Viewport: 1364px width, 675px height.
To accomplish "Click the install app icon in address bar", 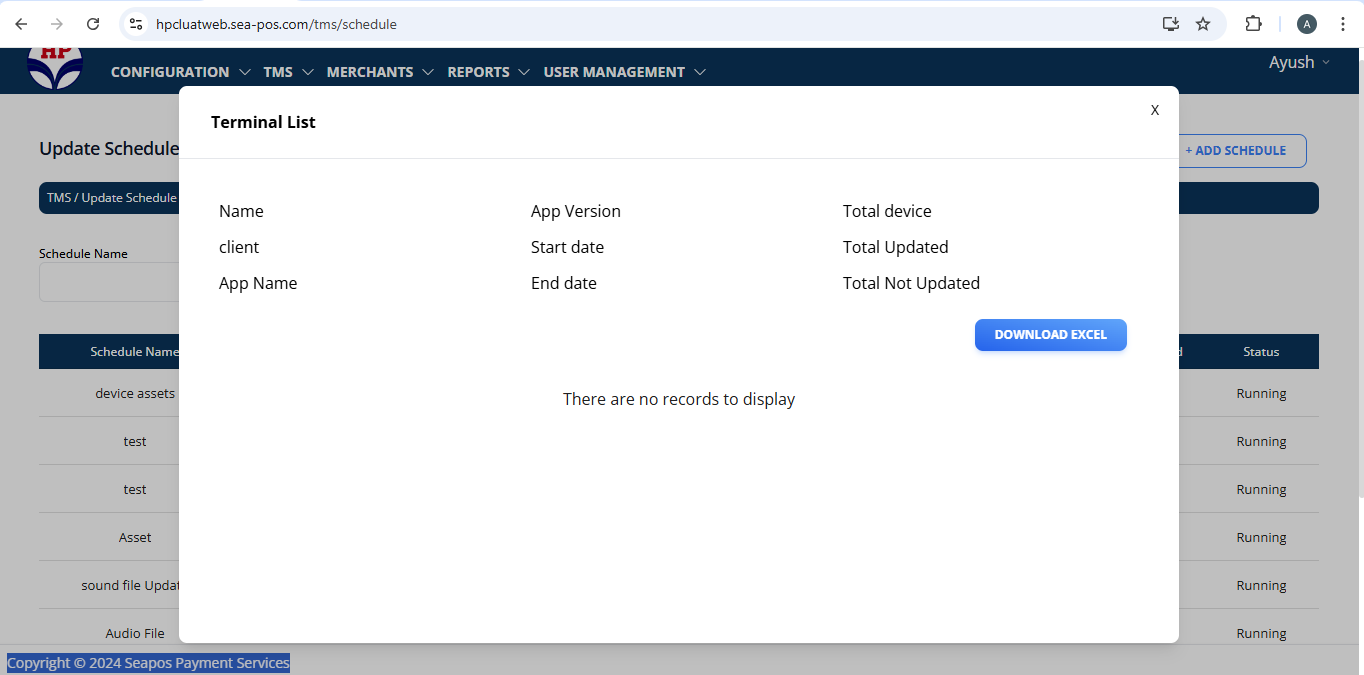I will 1170,24.
